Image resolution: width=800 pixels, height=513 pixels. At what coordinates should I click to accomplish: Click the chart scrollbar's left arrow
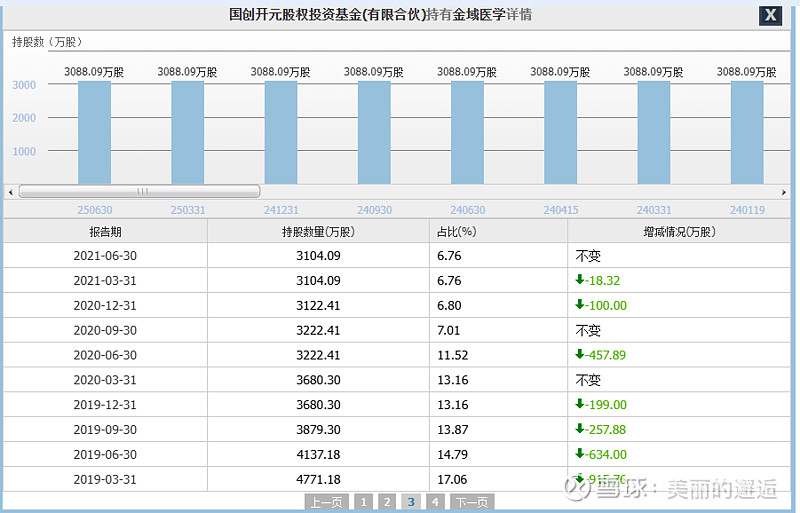click(11, 191)
